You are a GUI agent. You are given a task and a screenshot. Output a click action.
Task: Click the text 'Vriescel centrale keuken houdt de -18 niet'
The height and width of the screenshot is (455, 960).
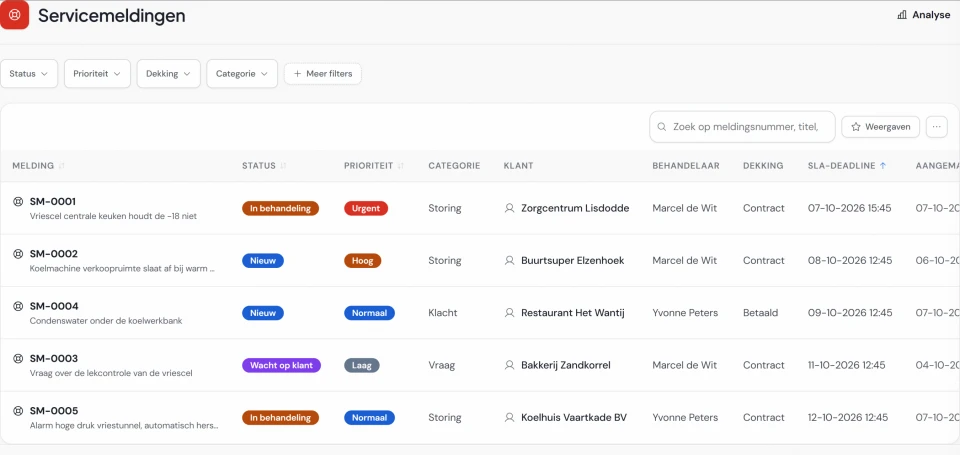coord(113,216)
